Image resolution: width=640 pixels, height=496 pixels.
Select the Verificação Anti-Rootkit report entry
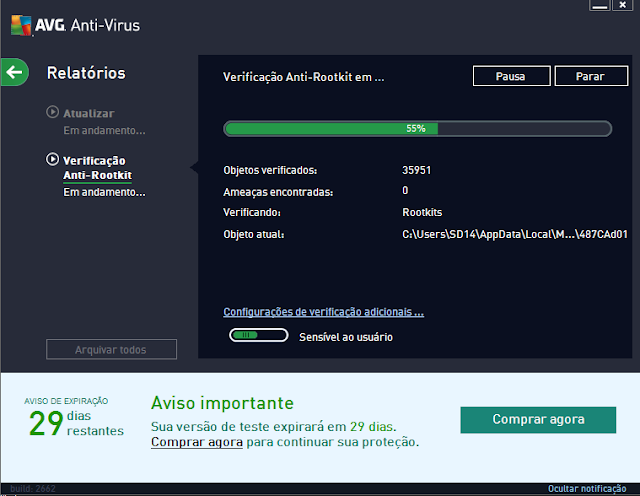(x=97, y=168)
